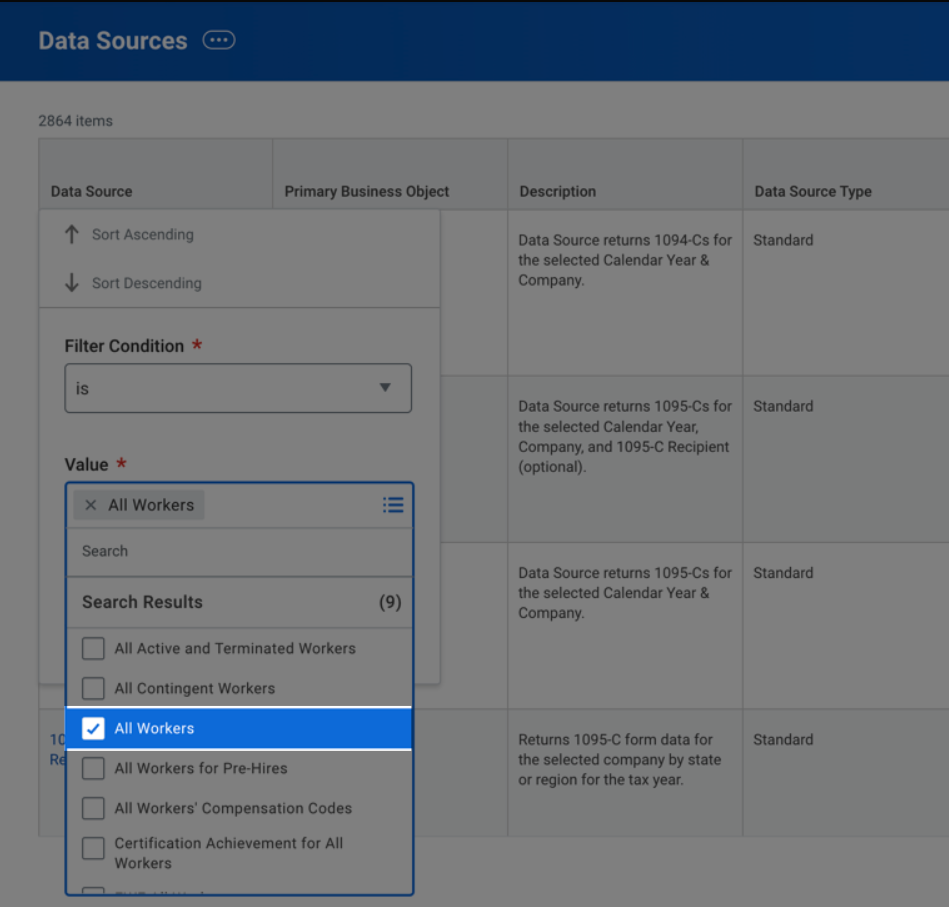The width and height of the screenshot is (949, 907).
Task: Click the Data Source column header
Action: [92, 191]
